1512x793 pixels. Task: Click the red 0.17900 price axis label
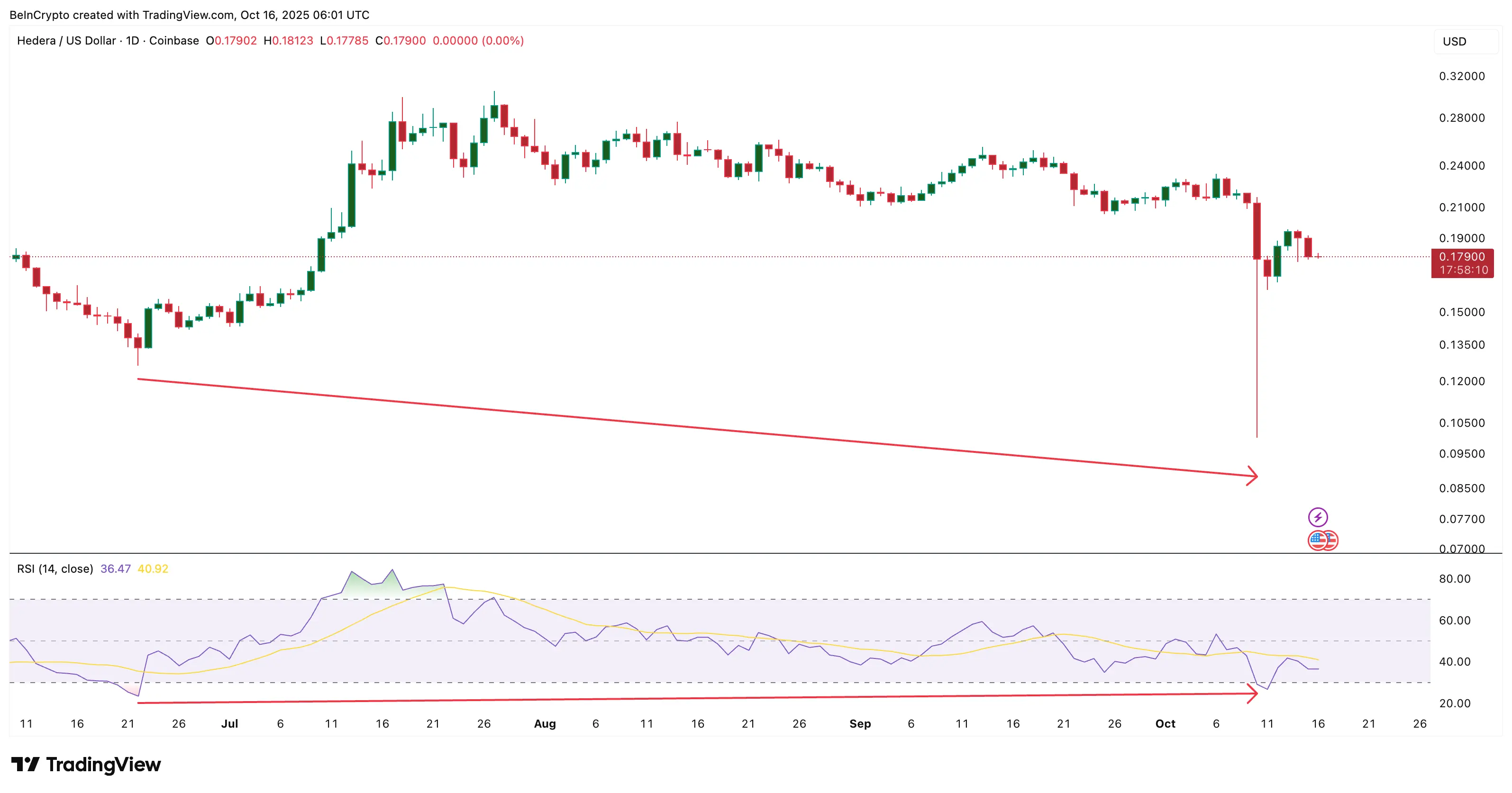[x=1463, y=256]
